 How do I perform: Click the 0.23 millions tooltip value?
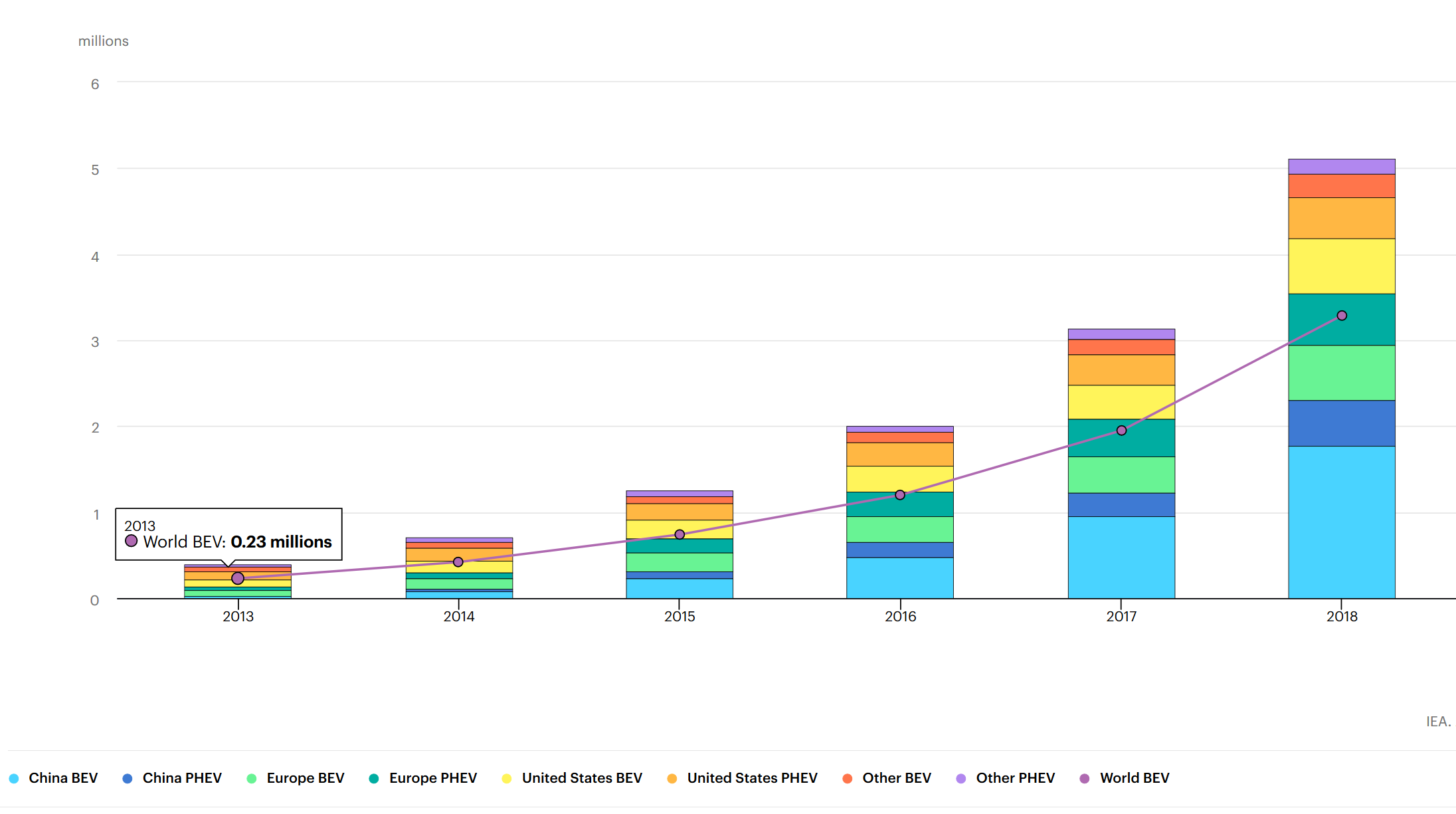(x=281, y=542)
